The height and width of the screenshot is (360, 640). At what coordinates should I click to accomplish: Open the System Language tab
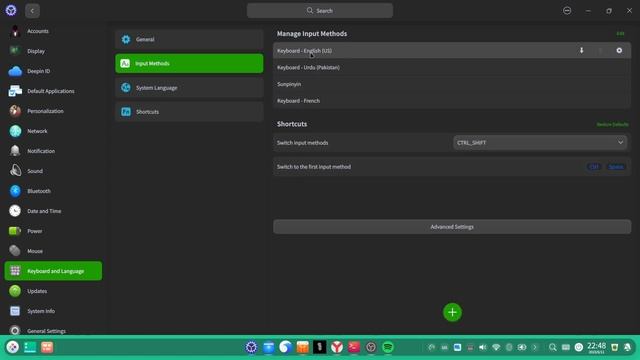(x=189, y=88)
